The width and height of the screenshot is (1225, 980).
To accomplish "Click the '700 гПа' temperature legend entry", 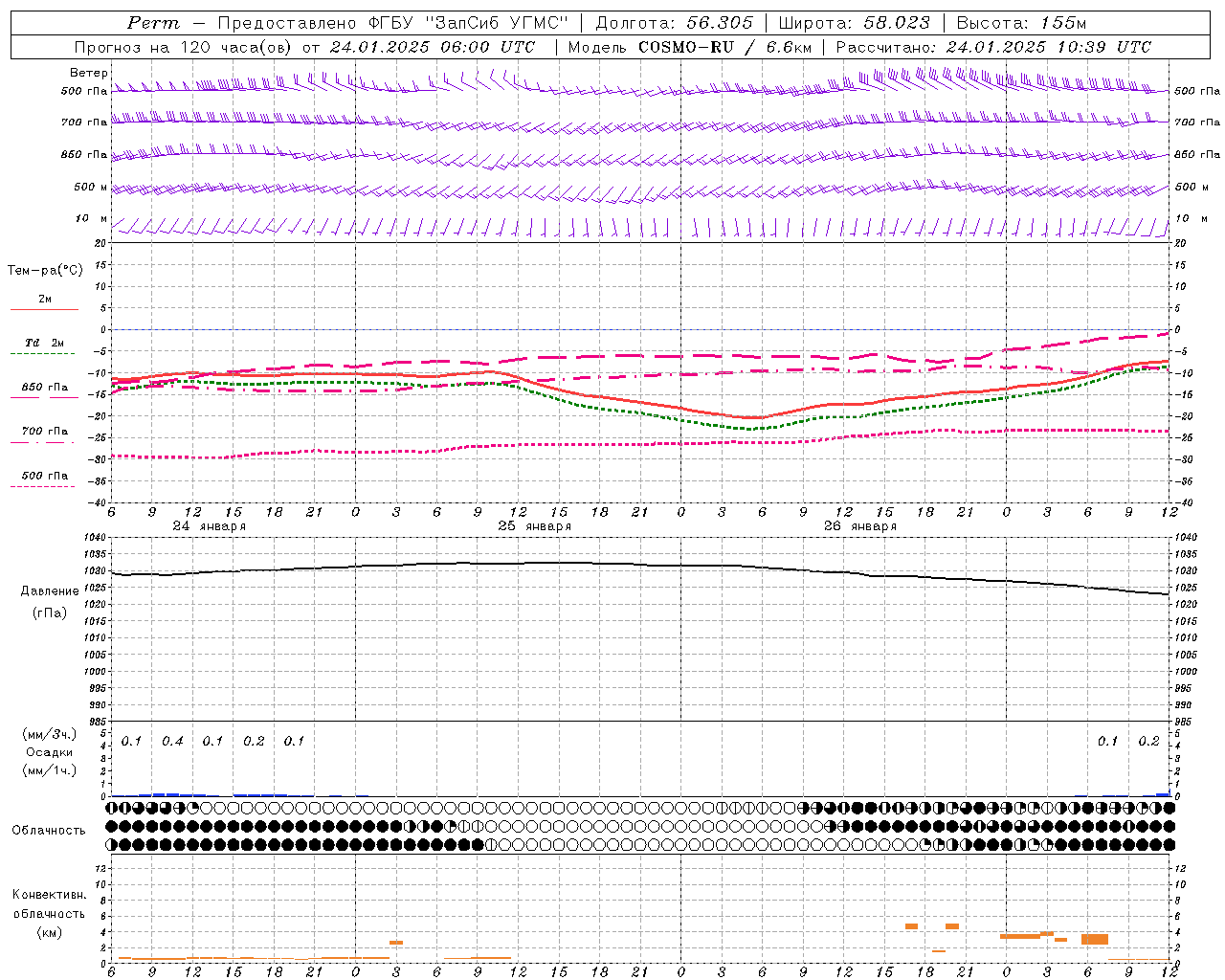I will click(x=45, y=432).
